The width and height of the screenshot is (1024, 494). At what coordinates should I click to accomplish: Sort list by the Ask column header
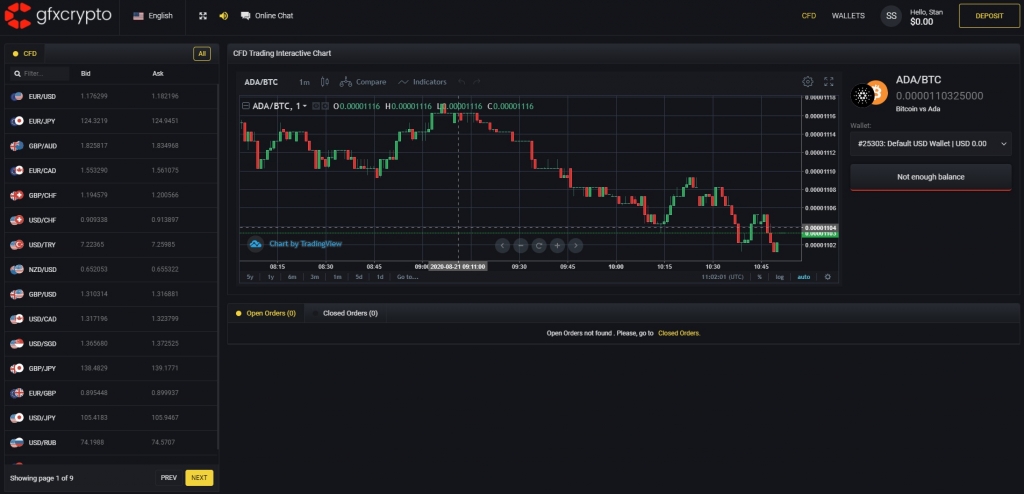click(x=158, y=74)
